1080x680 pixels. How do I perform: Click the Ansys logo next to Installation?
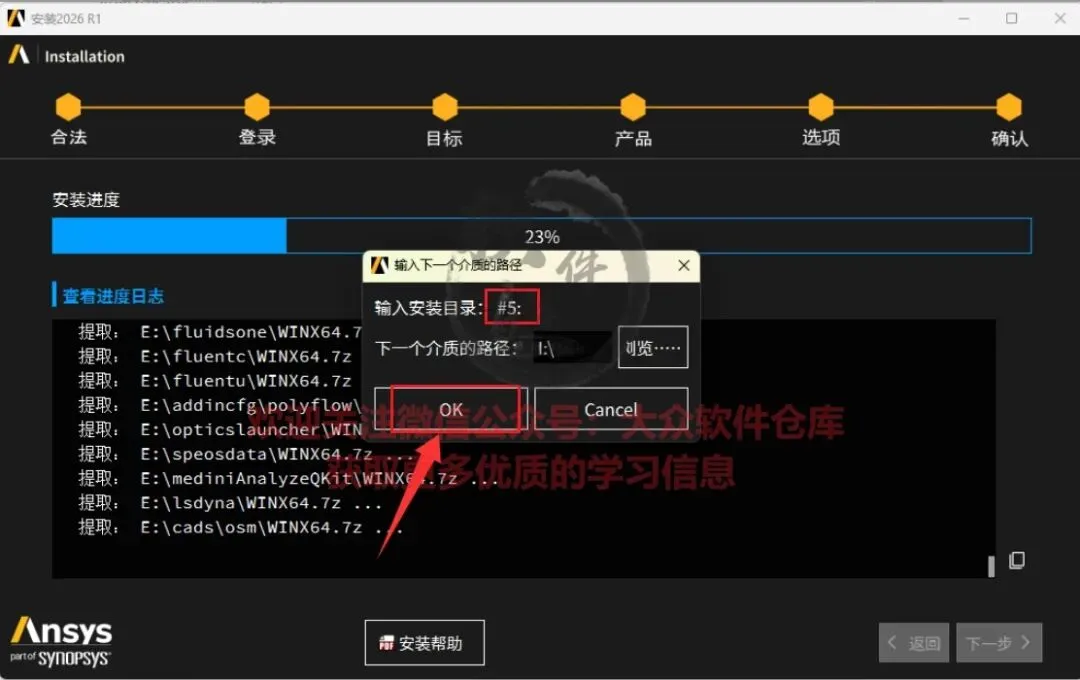coord(19,54)
